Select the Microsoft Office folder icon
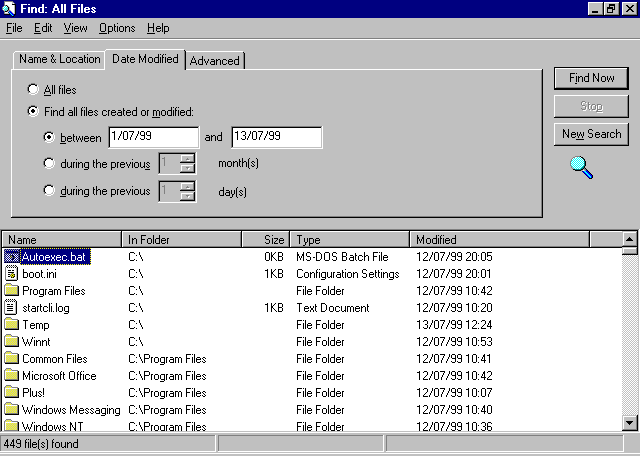 coord(12,376)
